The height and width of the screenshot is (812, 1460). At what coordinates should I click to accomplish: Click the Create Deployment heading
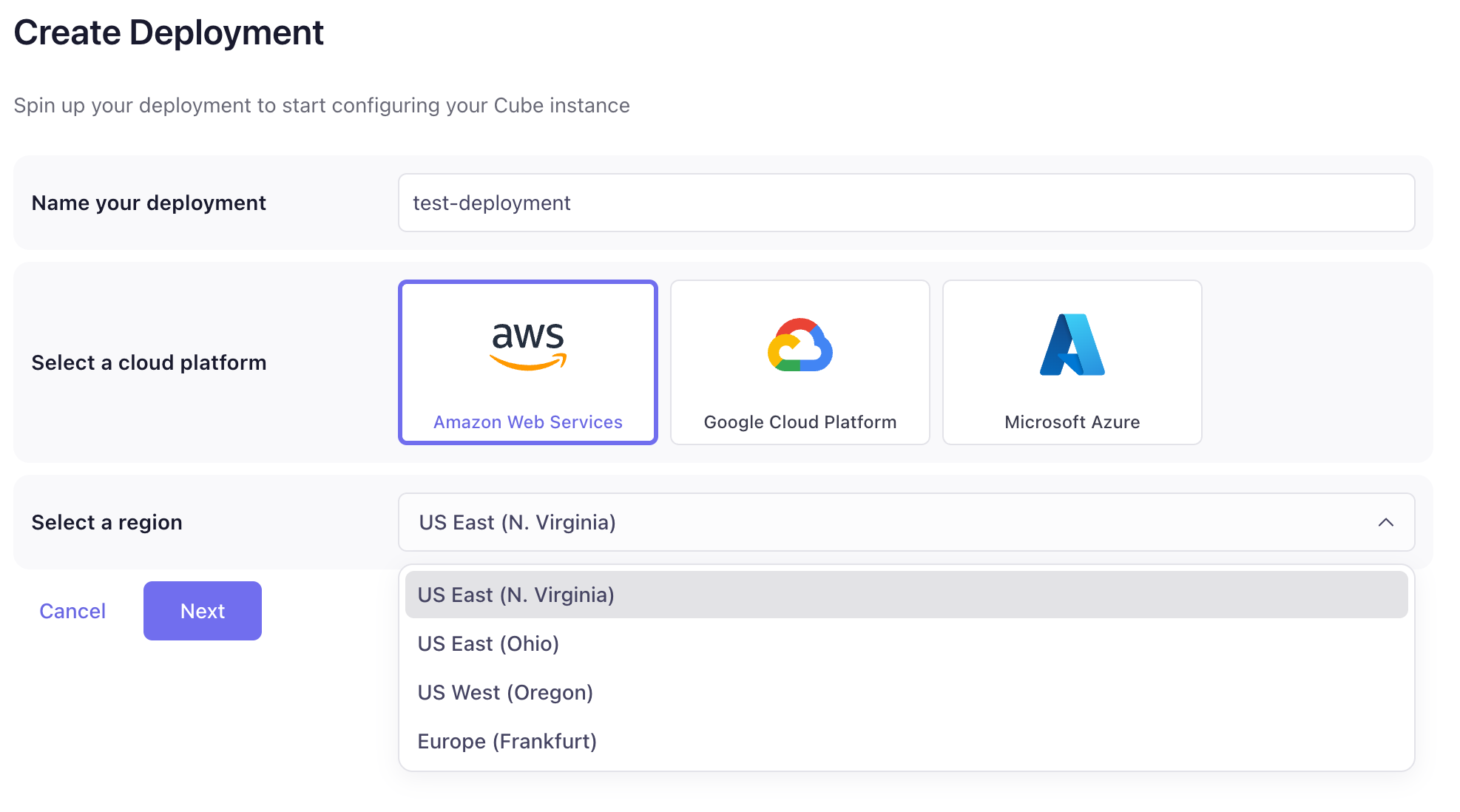(x=169, y=33)
